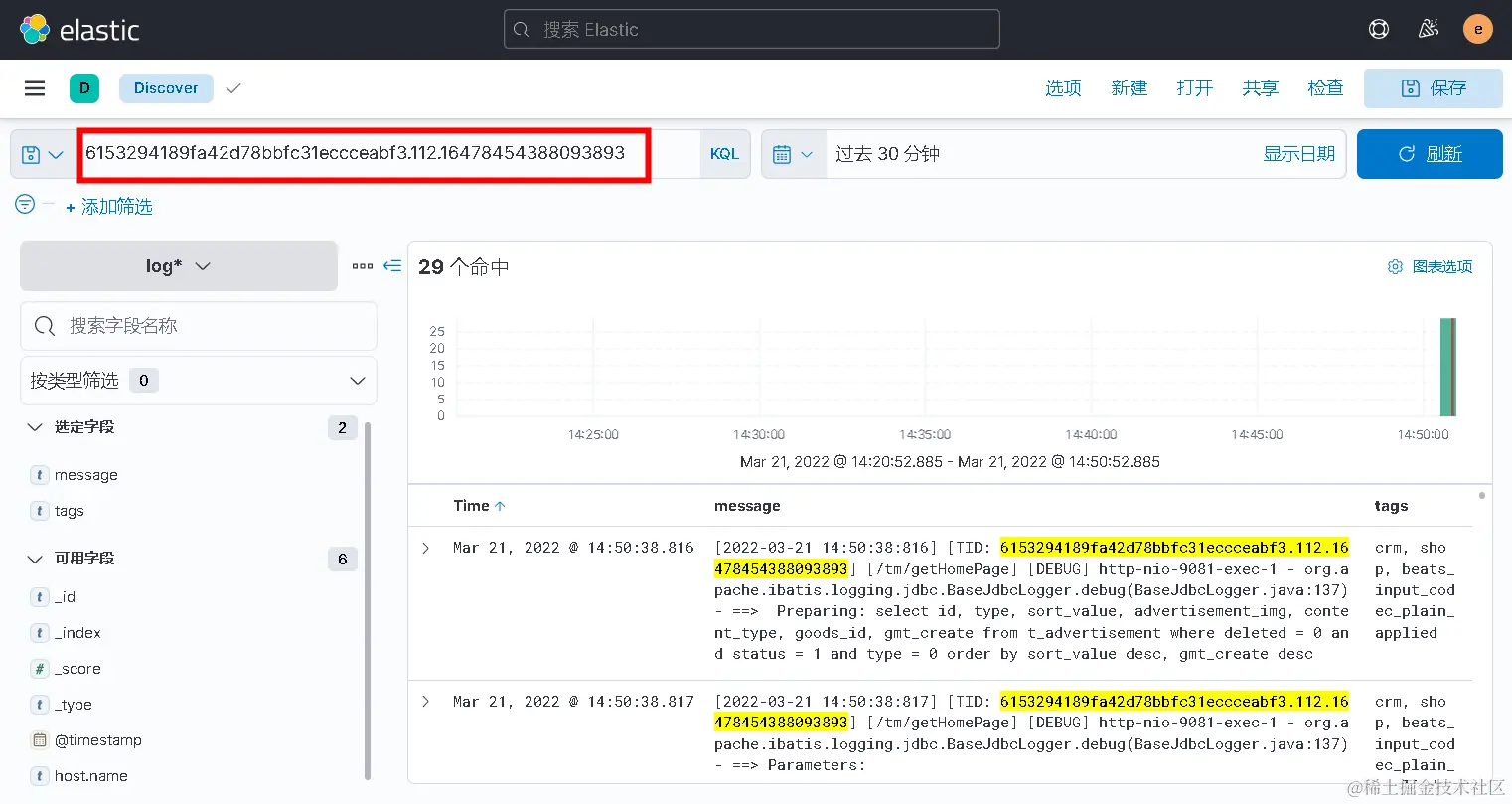This screenshot has height=804, width=1512.
Task: Open the calendar quick date menu
Action: click(x=793, y=154)
